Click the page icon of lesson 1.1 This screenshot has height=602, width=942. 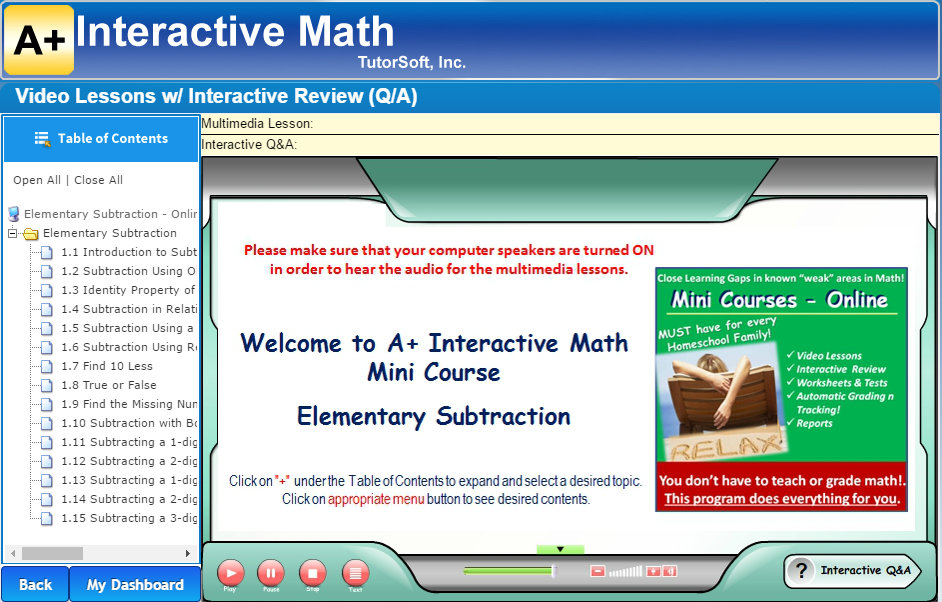[x=46, y=253]
